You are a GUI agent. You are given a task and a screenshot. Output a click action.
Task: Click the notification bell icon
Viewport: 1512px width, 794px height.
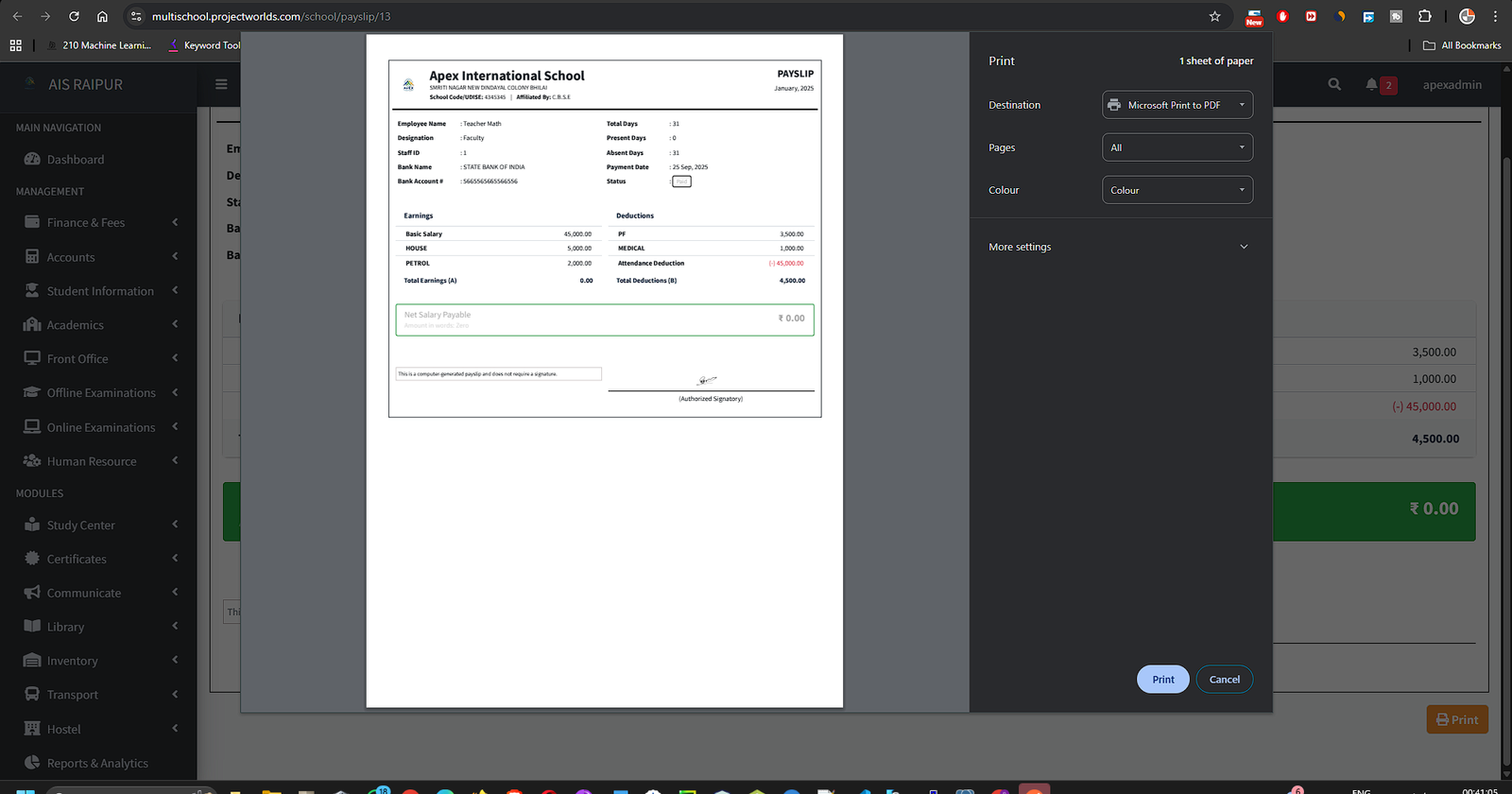[x=1371, y=84]
